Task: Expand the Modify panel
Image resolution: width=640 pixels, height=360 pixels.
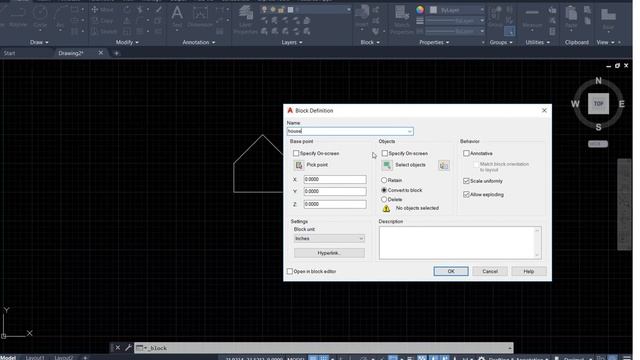Action: coord(127,42)
